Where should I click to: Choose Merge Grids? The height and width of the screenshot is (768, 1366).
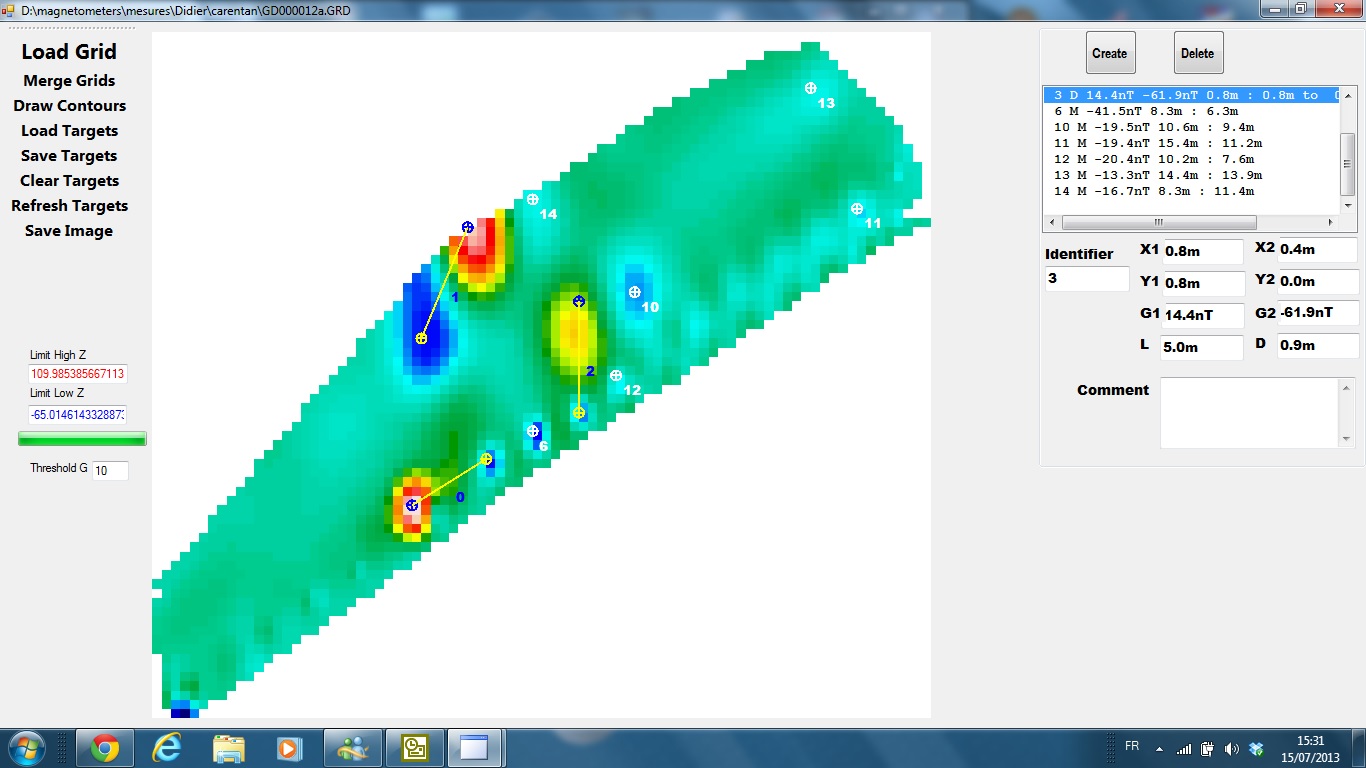coord(69,81)
